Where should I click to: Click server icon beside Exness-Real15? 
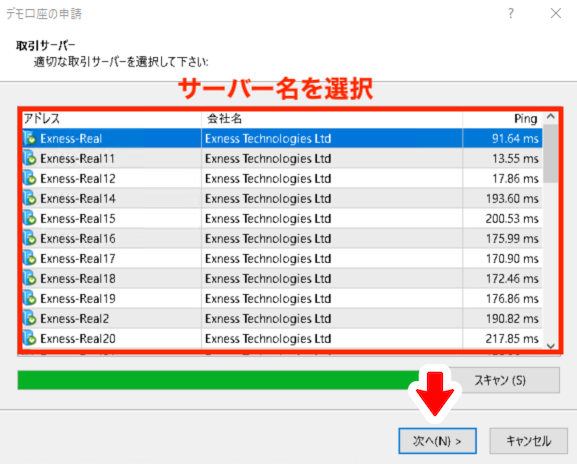click(29, 218)
